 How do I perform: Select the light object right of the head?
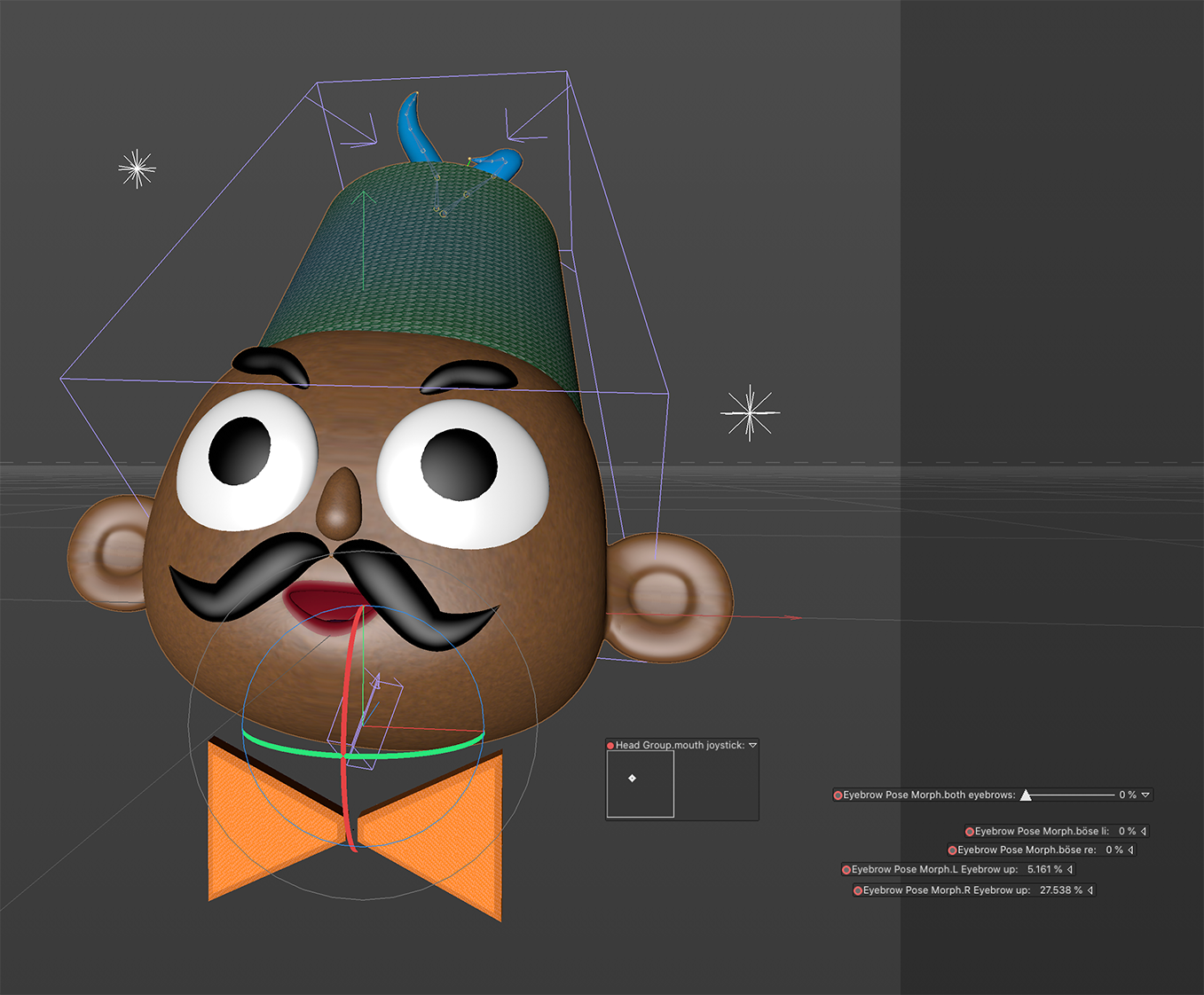coord(750,412)
